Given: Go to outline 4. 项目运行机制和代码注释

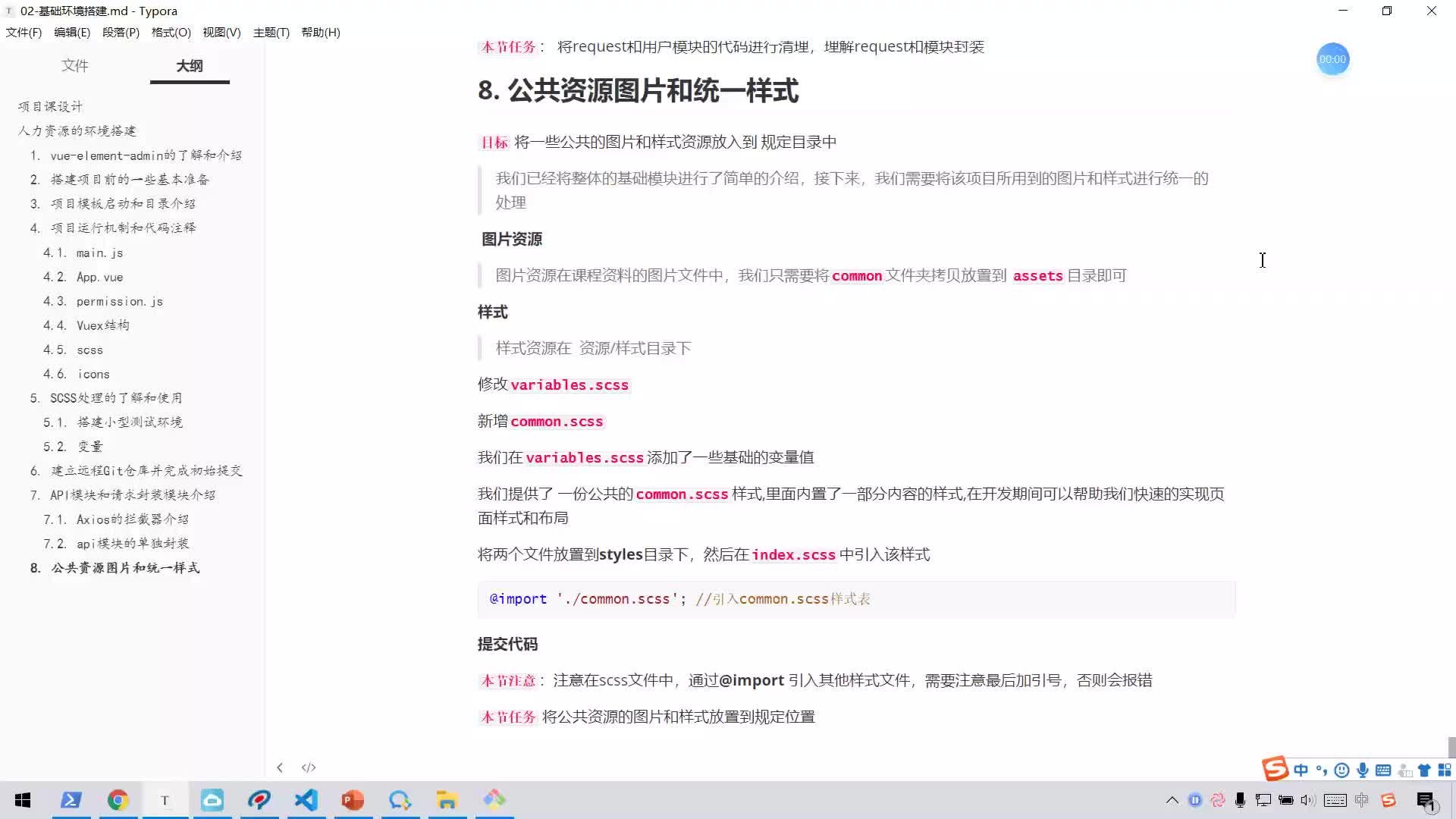Looking at the screenshot, I should tap(113, 228).
